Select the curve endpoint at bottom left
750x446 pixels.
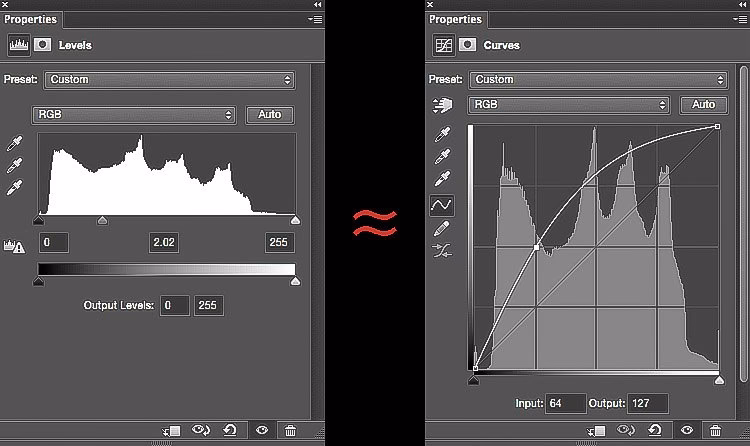click(475, 368)
